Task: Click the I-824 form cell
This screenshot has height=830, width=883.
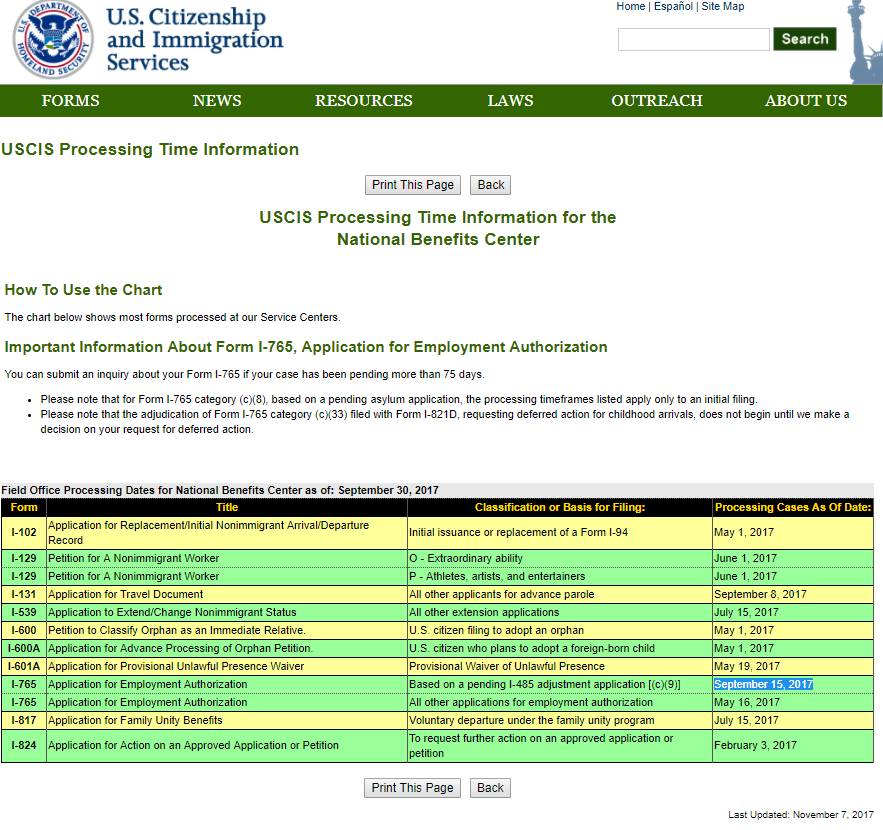Action: 24,746
